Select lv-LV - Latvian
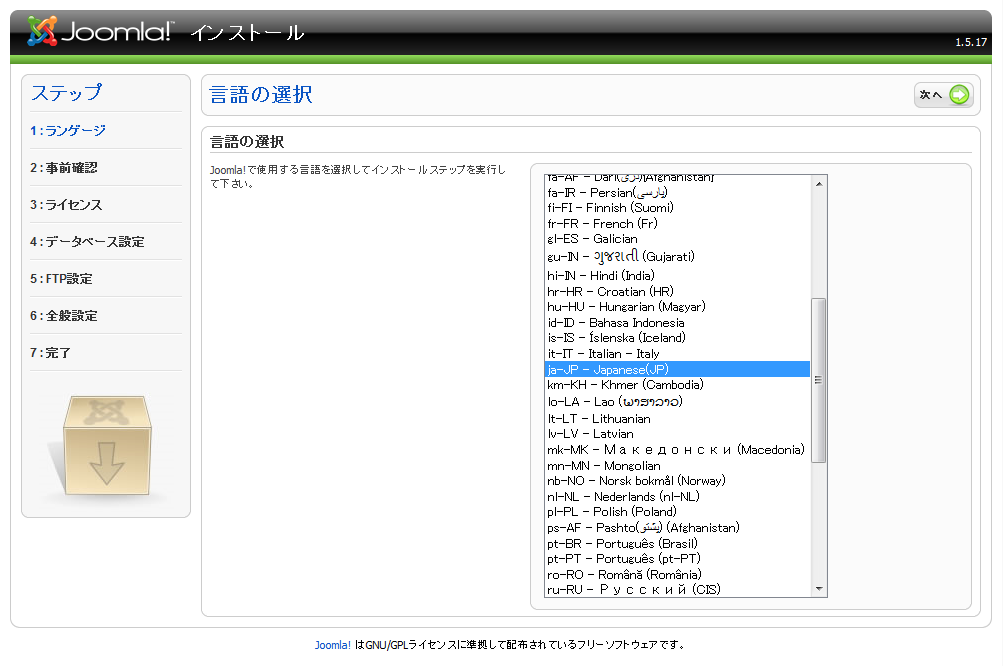This screenshot has height=666, width=1003. pos(677,434)
